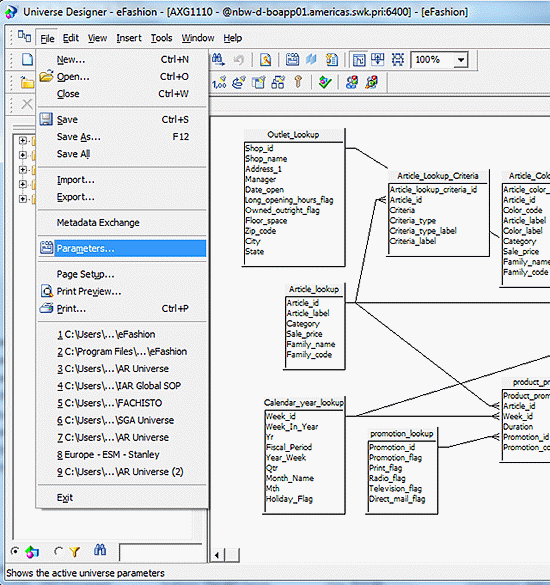Click the arrange tables toolbar icon

pos(378,59)
